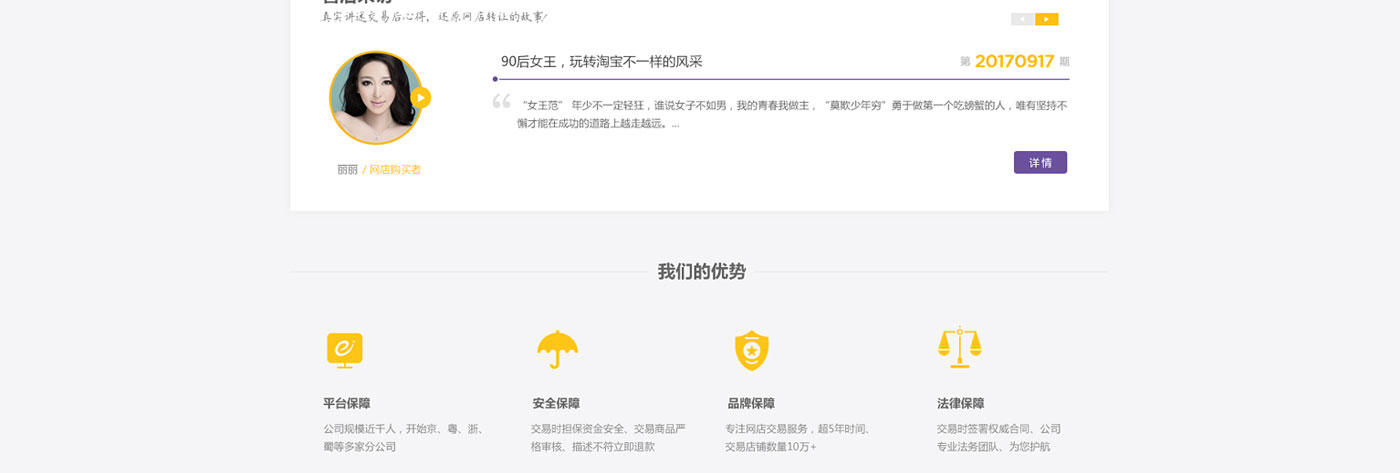Viewport: 1400px width, 473px height.
Task: Click the story excerpt beginning “女王范”
Action: tap(793, 114)
